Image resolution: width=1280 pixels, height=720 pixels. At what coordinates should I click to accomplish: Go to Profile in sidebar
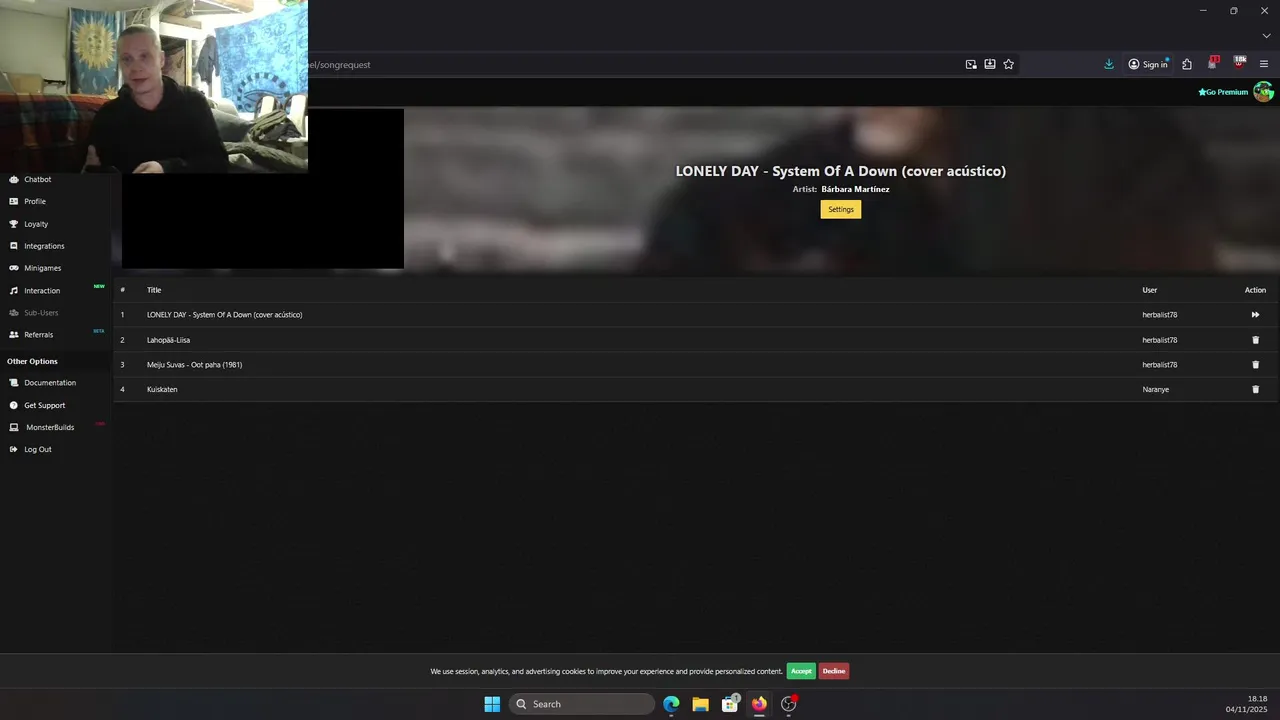(34, 201)
